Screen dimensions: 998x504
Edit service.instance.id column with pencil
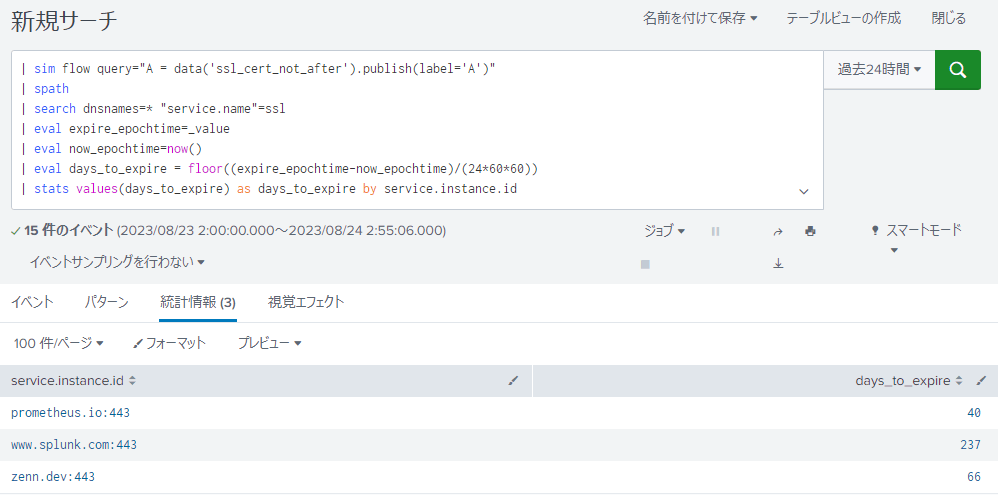(x=514, y=381)
